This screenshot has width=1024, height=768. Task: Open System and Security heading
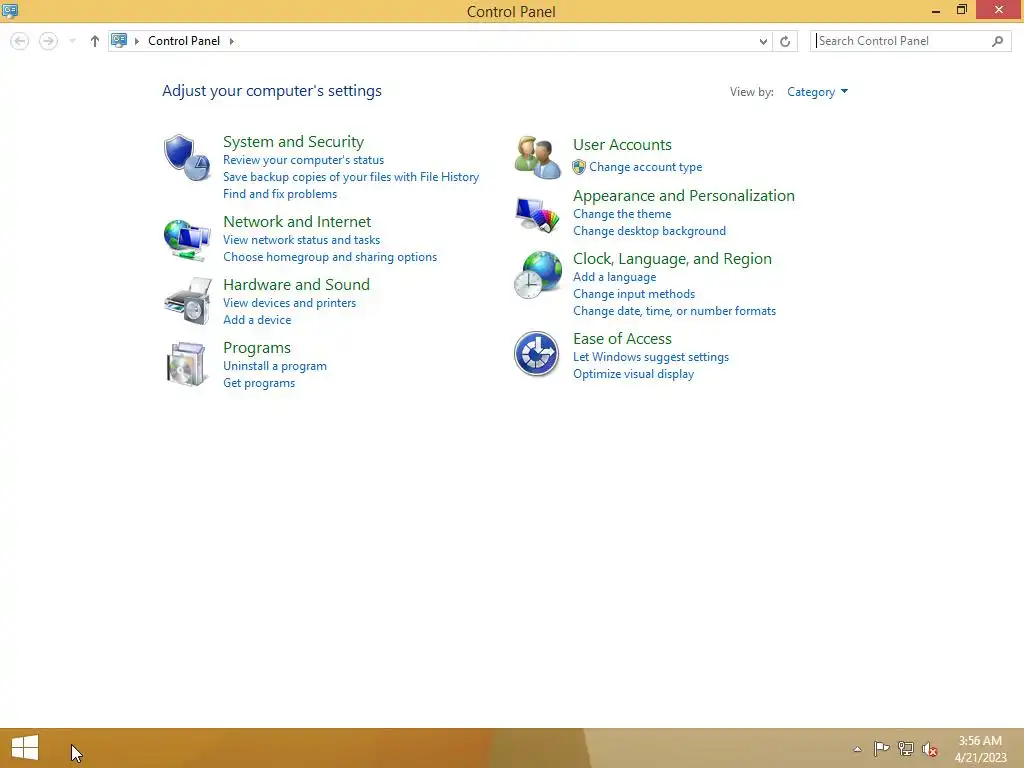(x=293, y=142)
